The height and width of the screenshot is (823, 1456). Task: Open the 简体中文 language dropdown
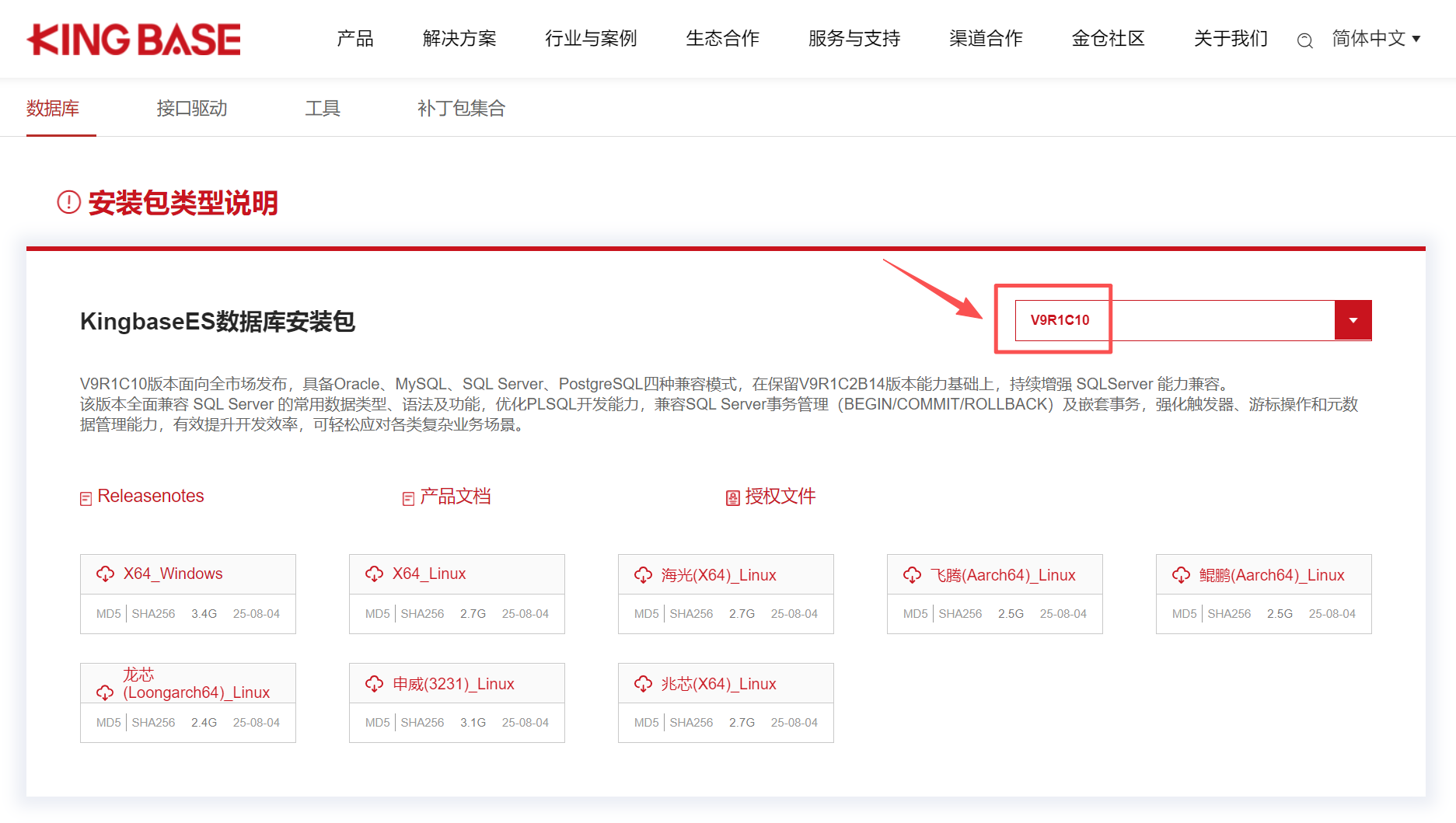point(1376,38)
